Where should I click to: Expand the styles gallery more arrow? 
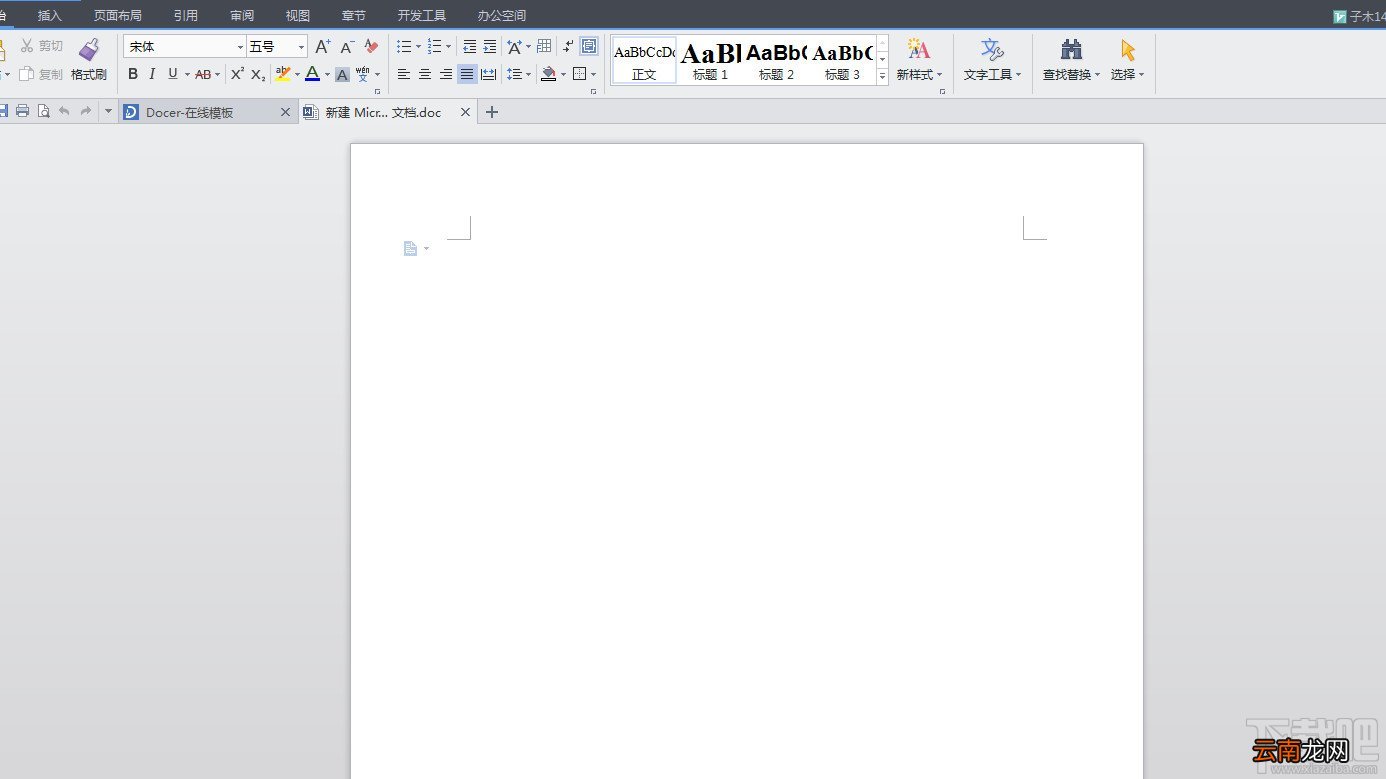click(x=882, y=77)
